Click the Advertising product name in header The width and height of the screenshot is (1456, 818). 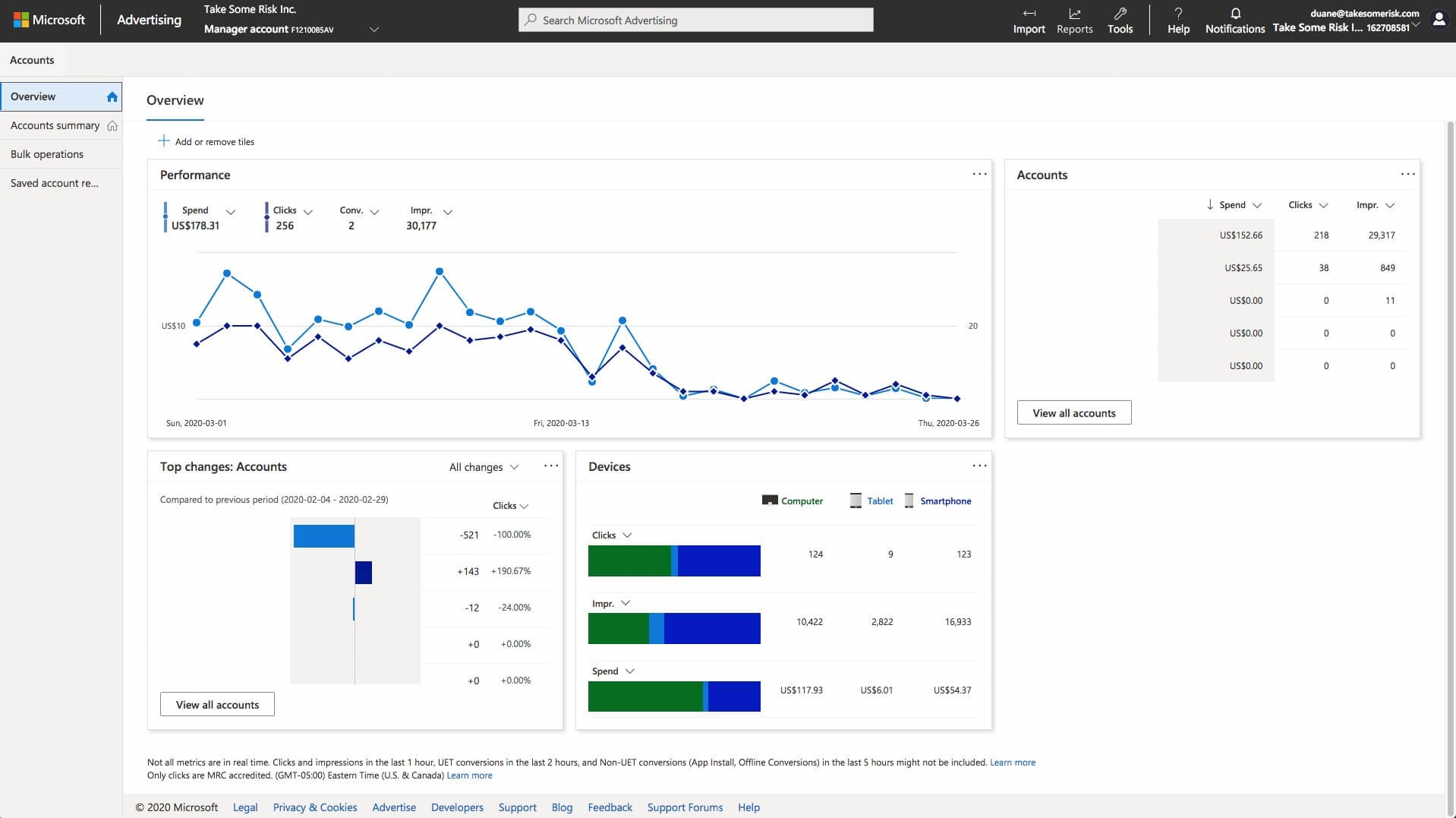click(149, 20)
